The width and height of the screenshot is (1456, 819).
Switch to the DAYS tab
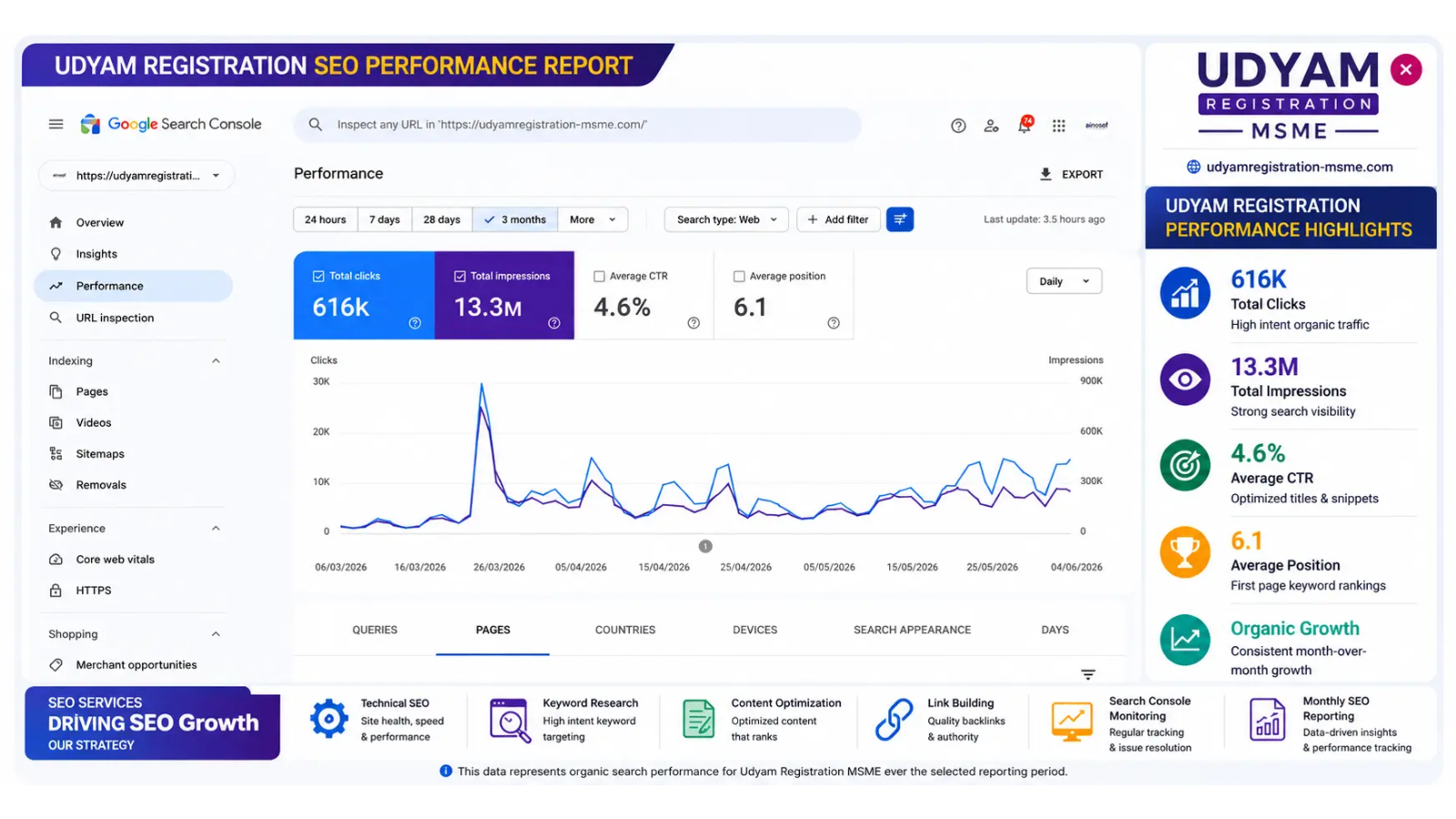tap(1055, 630)
